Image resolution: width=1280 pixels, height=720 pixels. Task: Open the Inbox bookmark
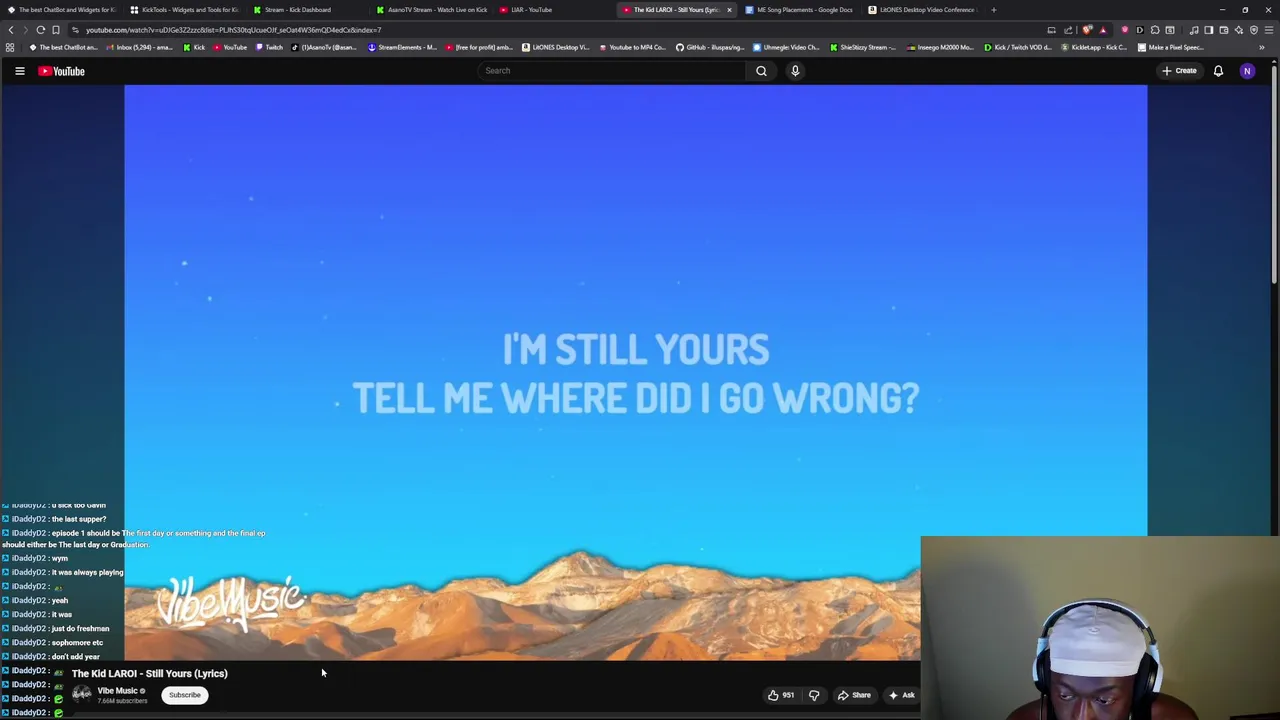click(138, 47)
